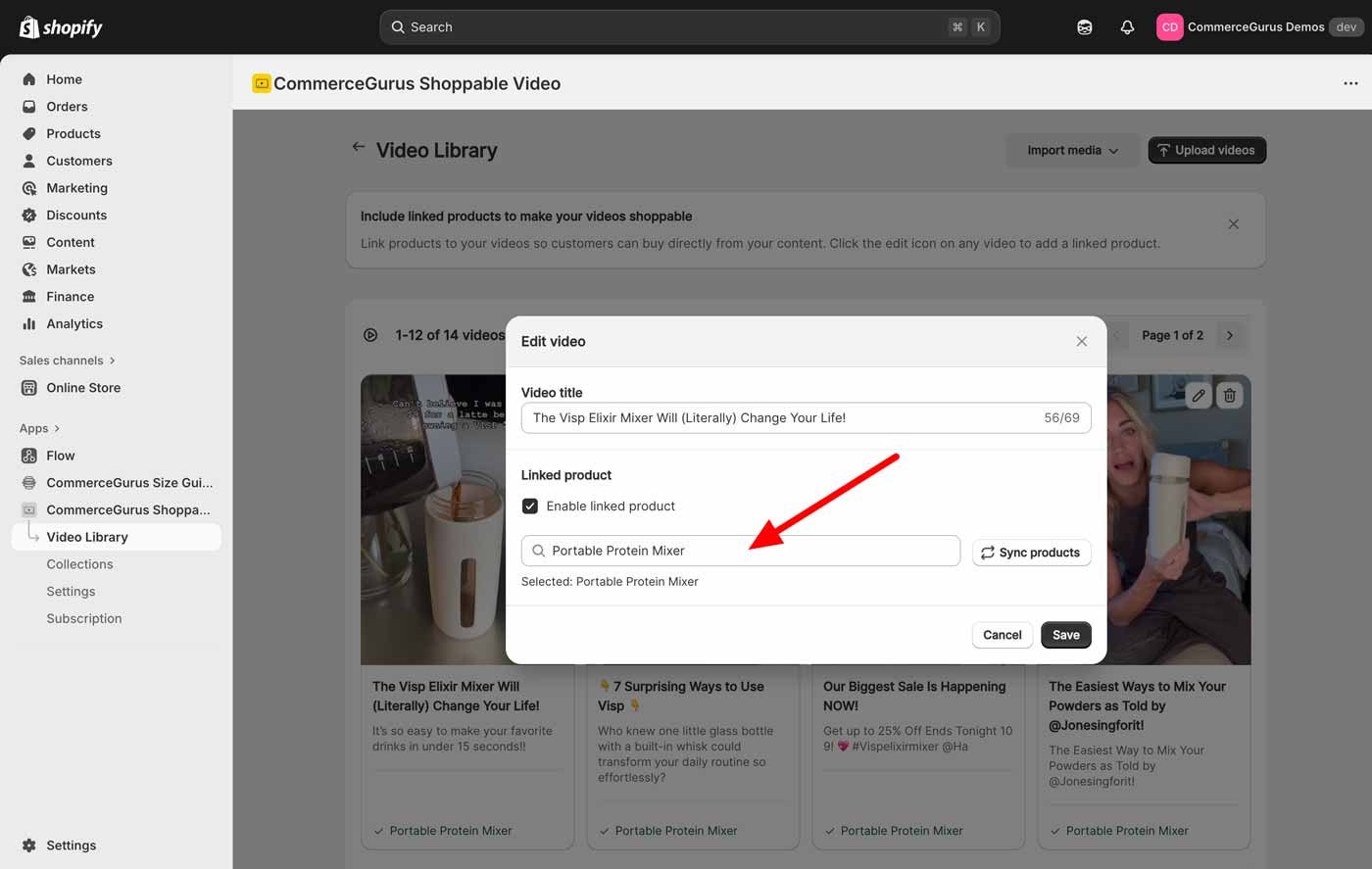This screenshot has width=1372, height=869.
Task: Close the Edit video dialog
Action: pyautogui.click(x=1081, y=341)
